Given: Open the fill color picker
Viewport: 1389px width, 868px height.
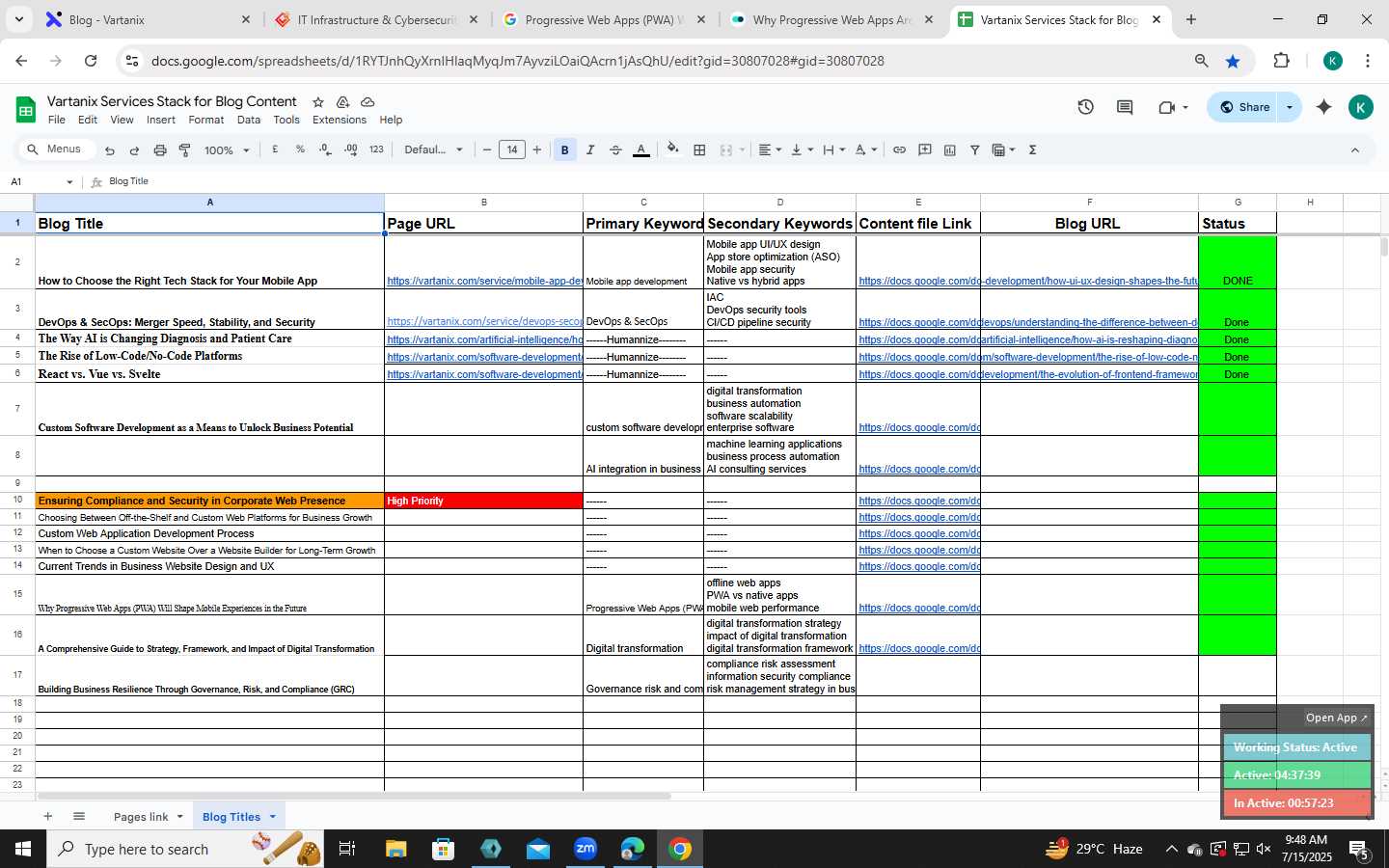Looking at the screenshot, I should click(673, 149).
